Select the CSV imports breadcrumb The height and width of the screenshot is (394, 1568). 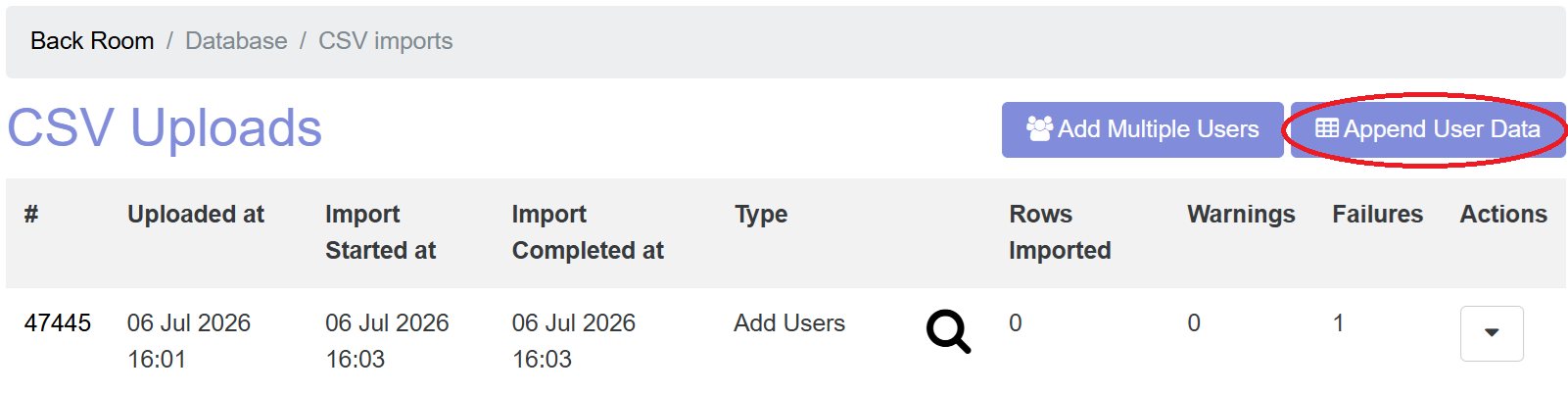click(386, 41)
